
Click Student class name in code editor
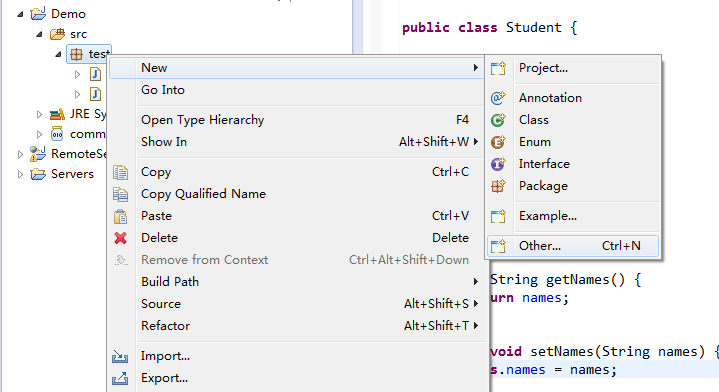click(x=533, y=28)
